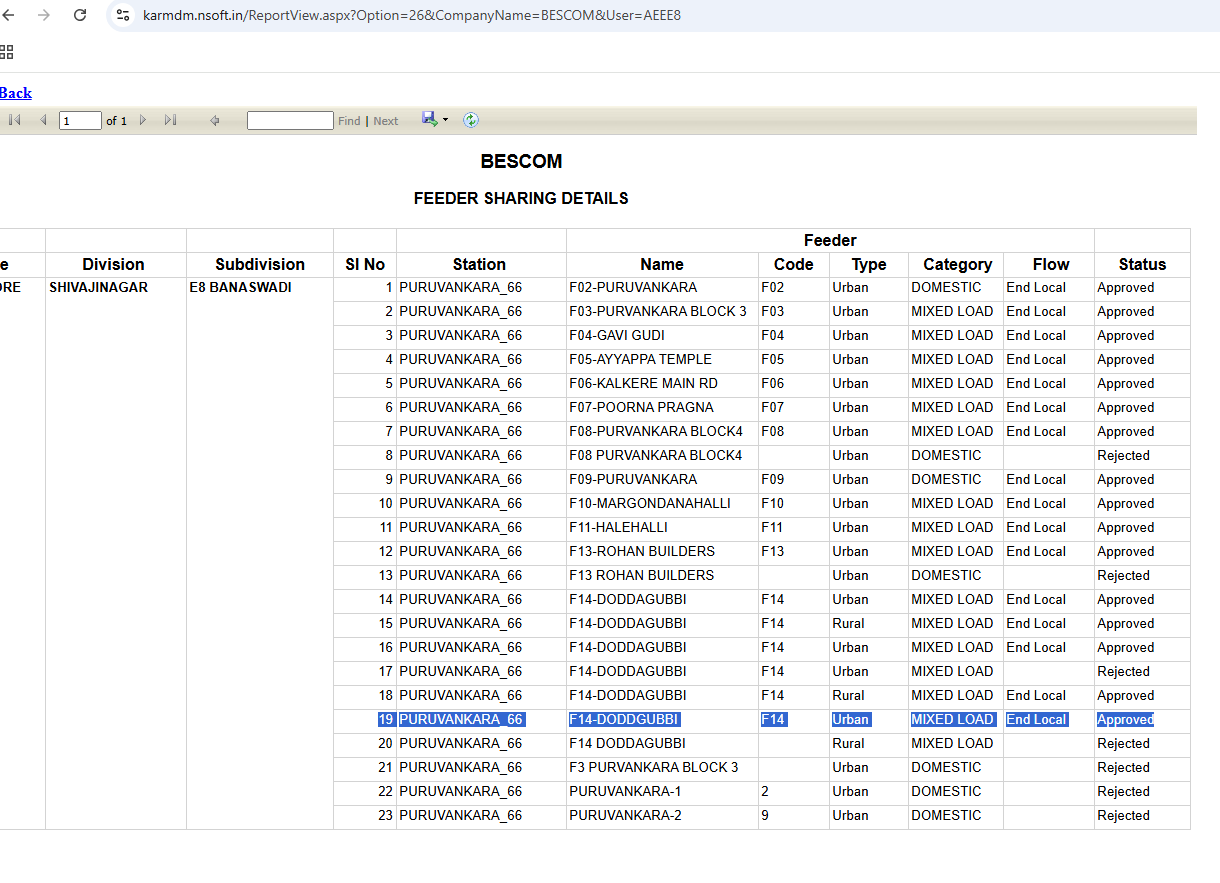Click feeder name F06-KALKERE MAIN RD
The height and width of the screenshot is (883, 1220).
point(643,384)
